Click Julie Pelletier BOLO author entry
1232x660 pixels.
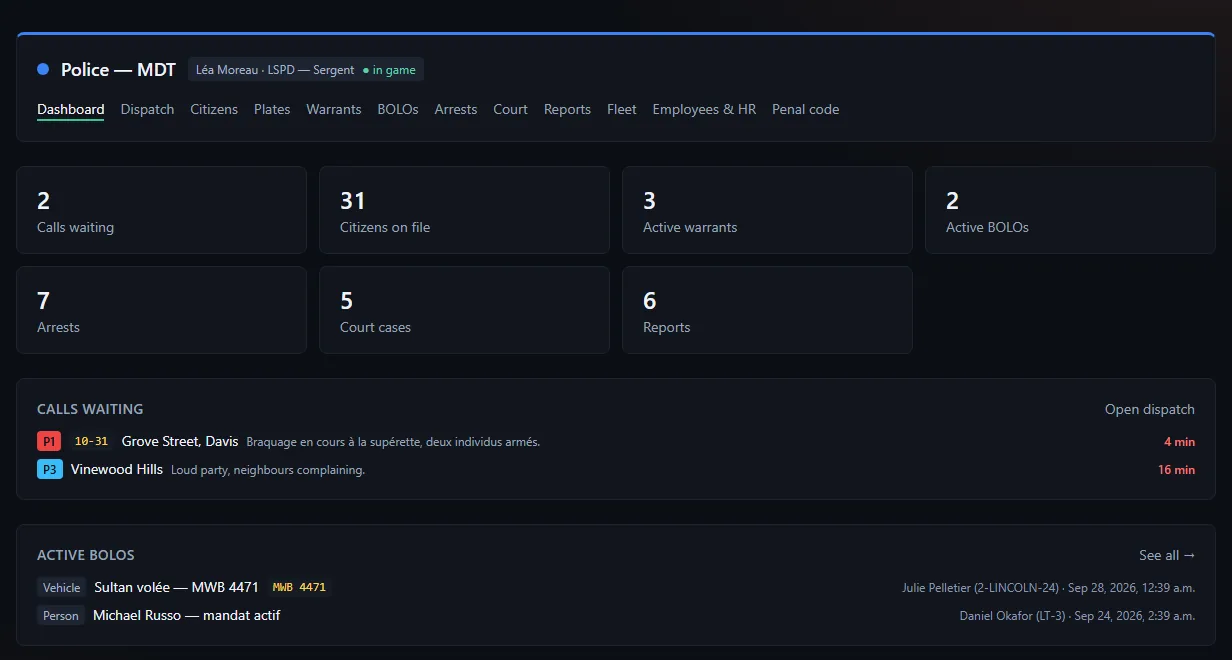click(1048, 587)
